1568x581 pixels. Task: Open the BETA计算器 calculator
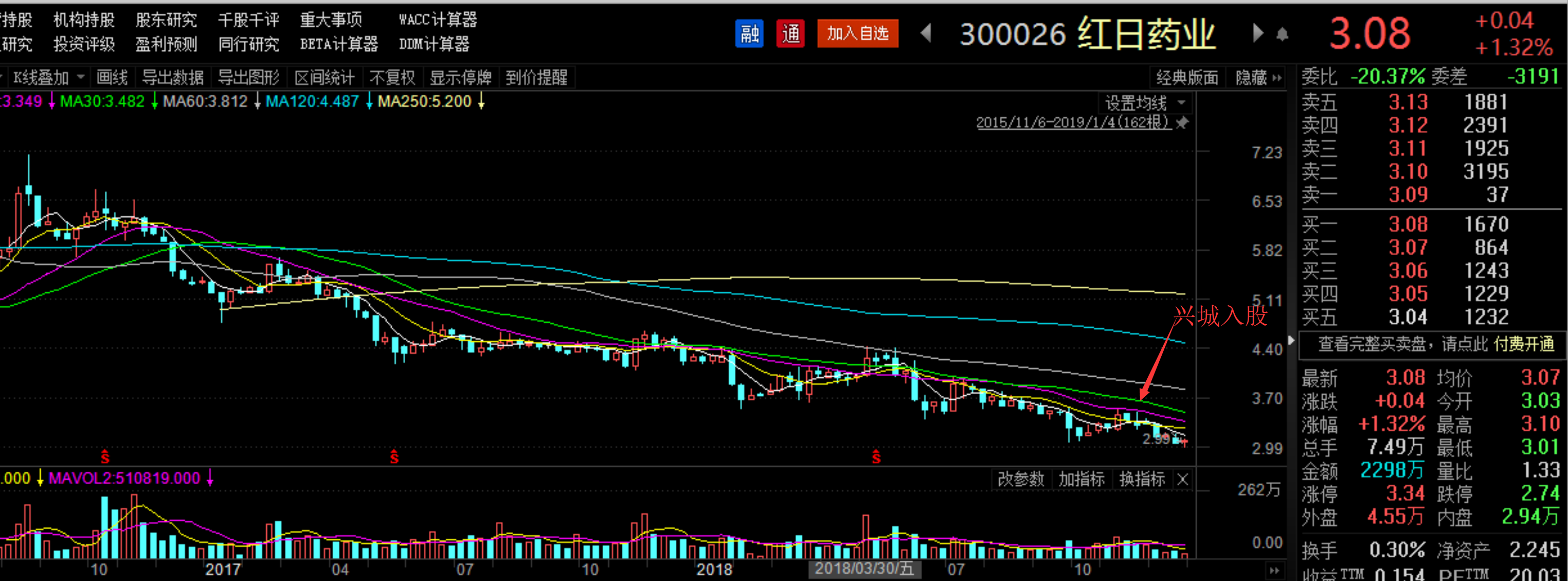[x=339, y=44]
